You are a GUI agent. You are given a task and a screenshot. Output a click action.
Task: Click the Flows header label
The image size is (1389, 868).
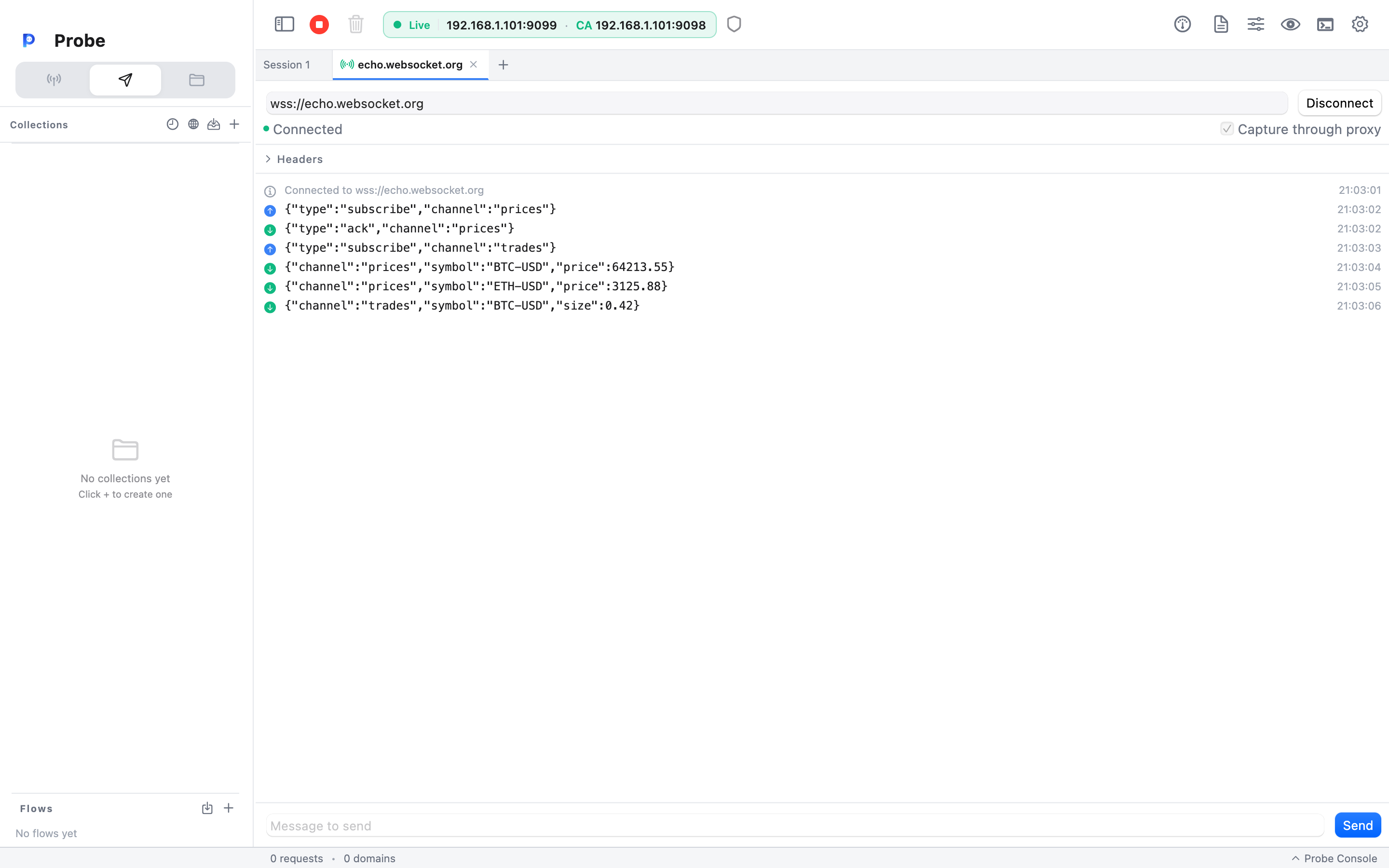(36, 808)
